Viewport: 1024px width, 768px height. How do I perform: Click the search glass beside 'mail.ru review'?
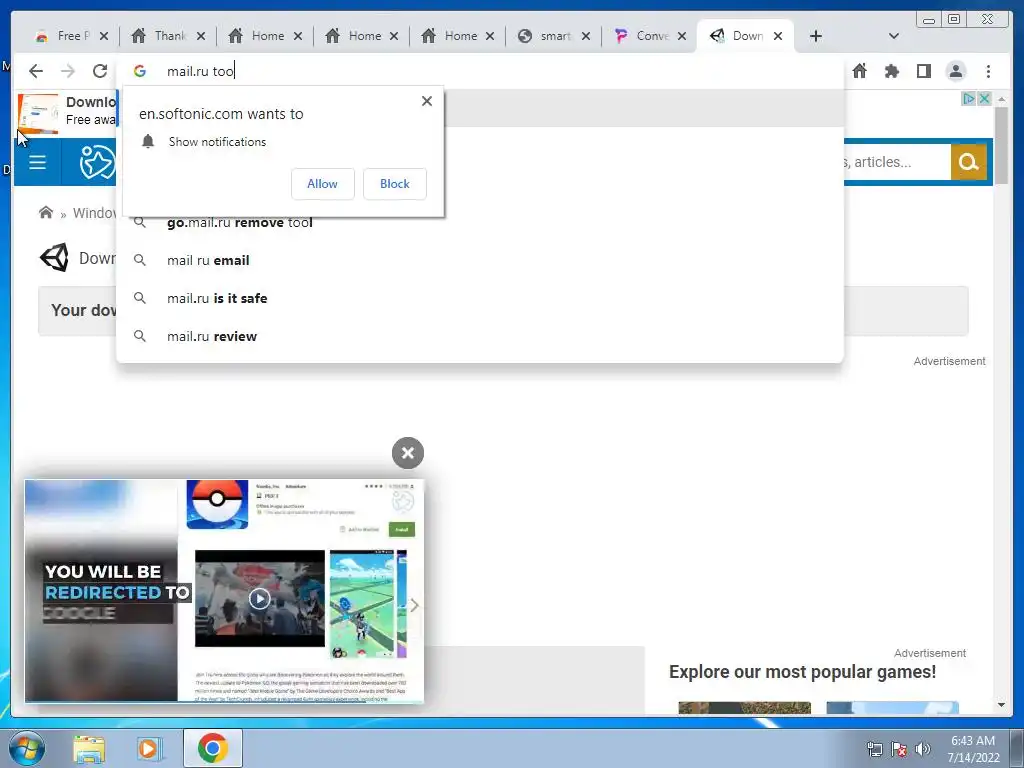pyautogui.click(x=140, y=336)
